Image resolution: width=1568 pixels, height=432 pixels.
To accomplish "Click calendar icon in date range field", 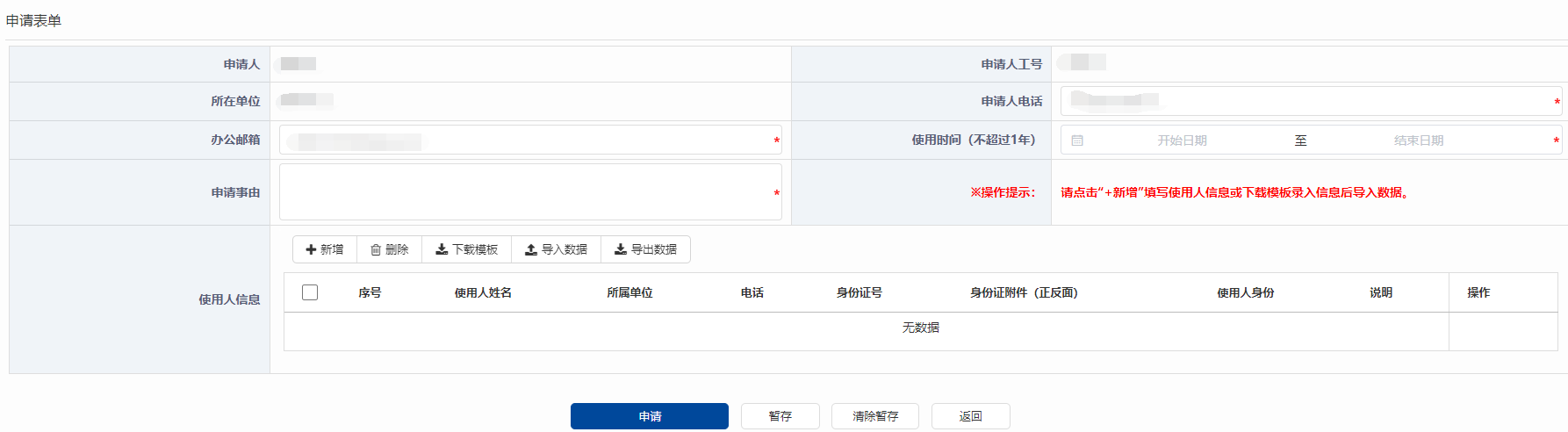I will (x=1077, y=140).
